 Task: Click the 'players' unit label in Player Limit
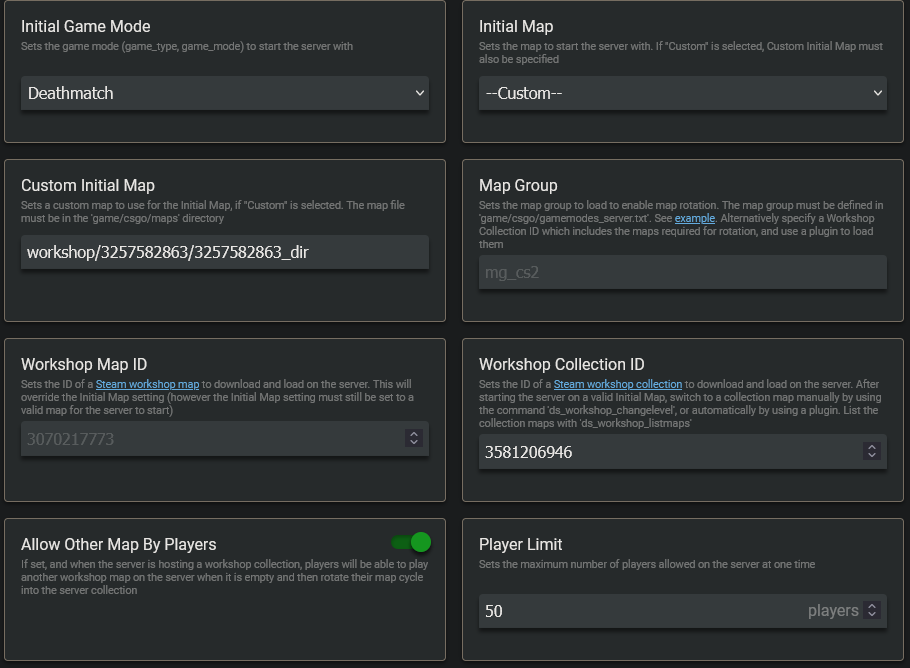point(832,611)
